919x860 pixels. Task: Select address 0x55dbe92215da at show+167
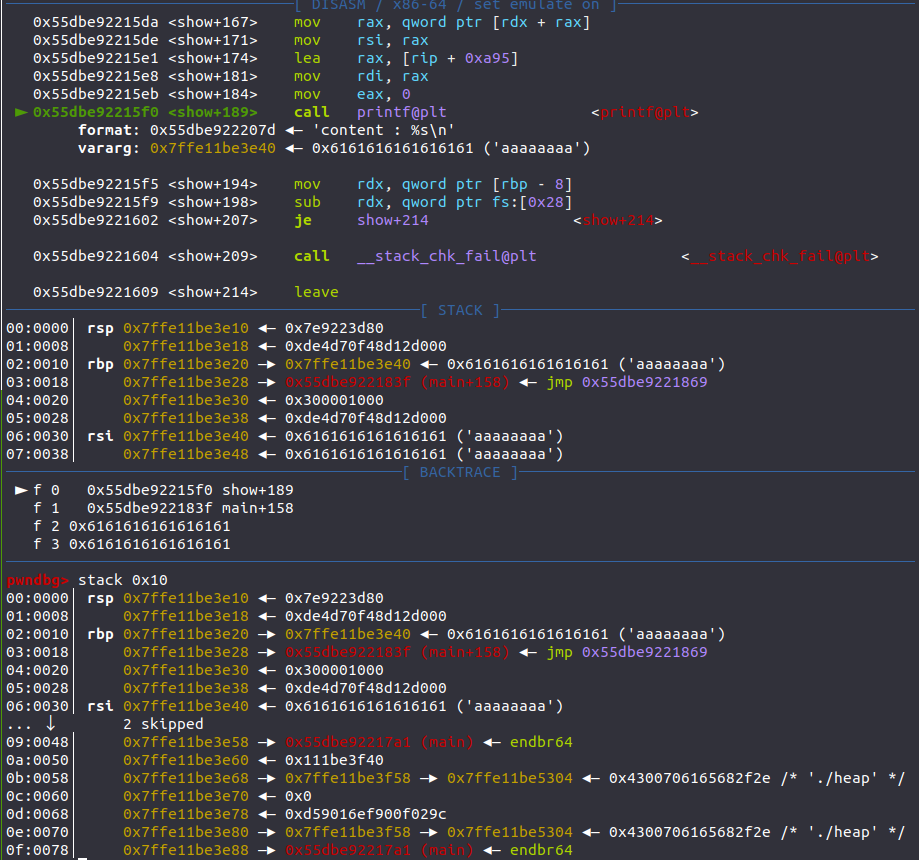[96, 22]
